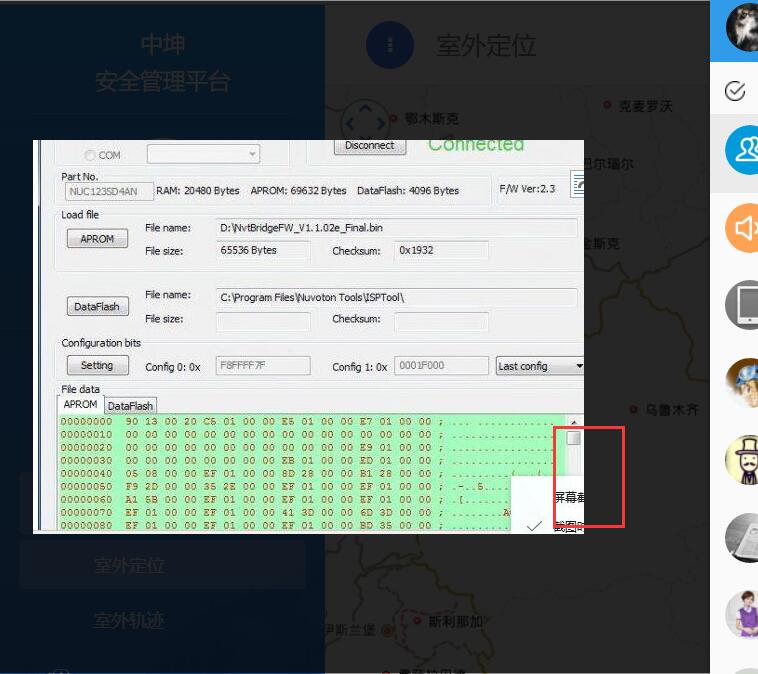Click the 鄂木斯克 map marker
This screenshot has width=758, height=674.
click(x=394, y=118)
